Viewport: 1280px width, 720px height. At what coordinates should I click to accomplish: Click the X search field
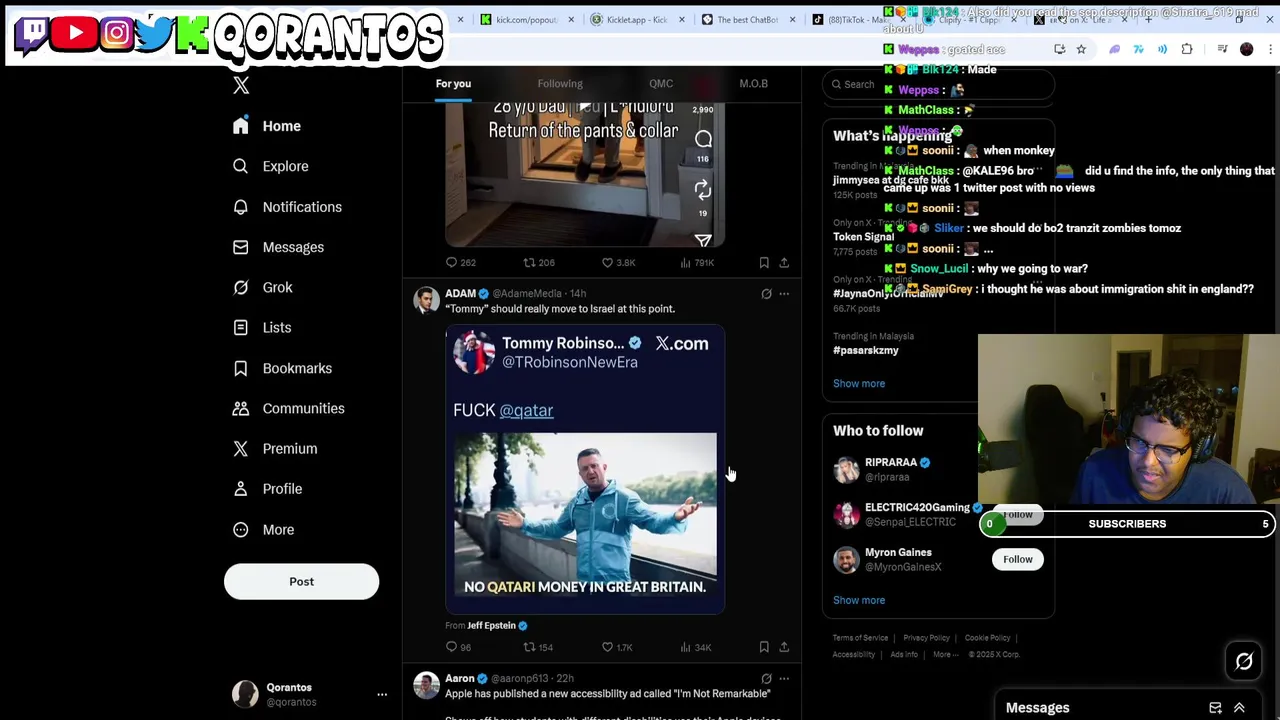point(938,85)
